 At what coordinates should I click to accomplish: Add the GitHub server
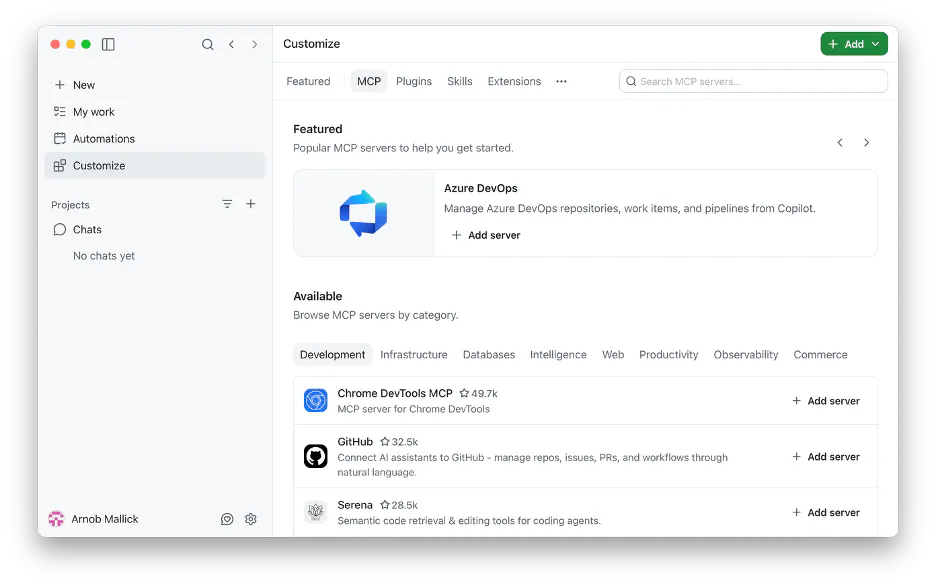826,457
